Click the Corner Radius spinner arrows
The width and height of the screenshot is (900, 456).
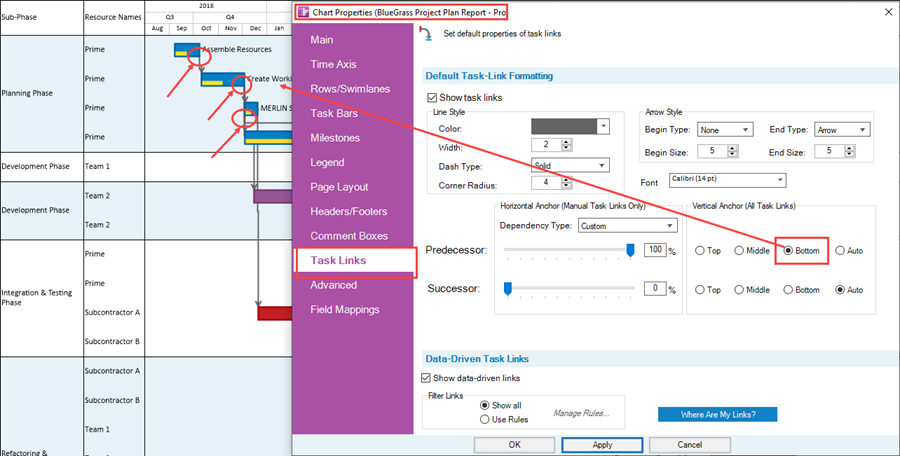pyautogui.click(x=567, y=183)
